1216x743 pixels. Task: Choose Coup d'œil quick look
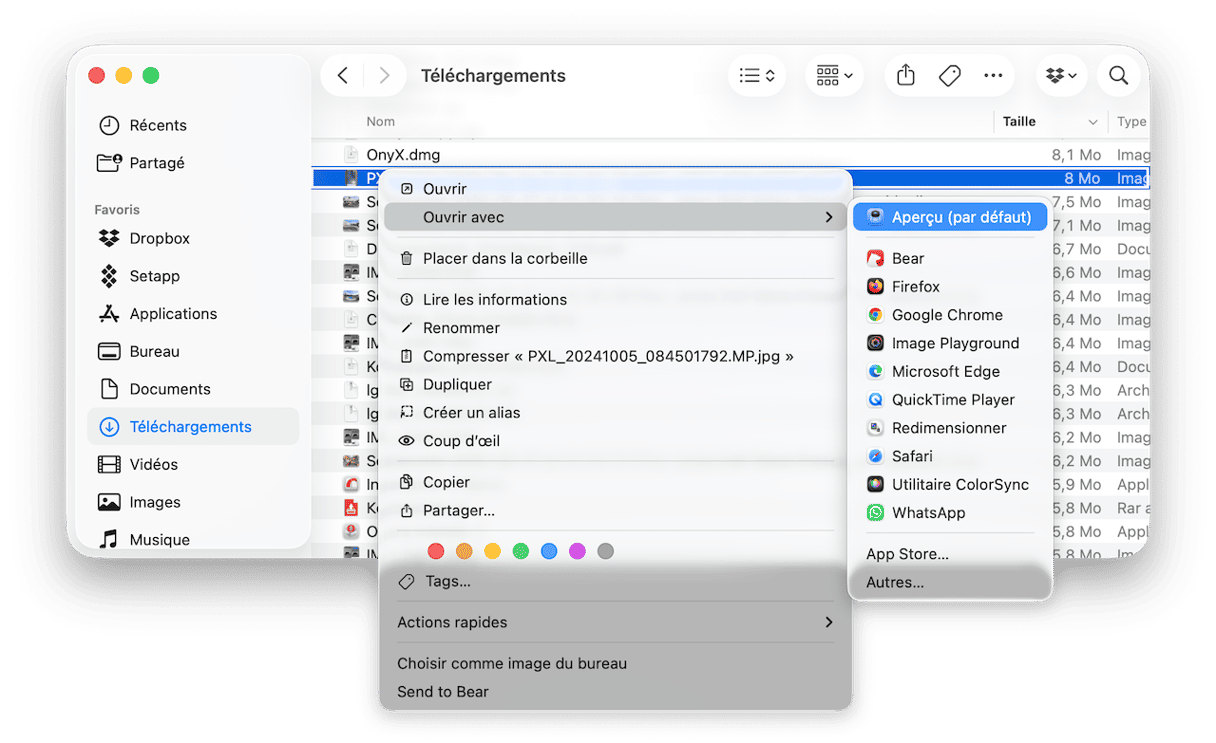pos(615,441)
